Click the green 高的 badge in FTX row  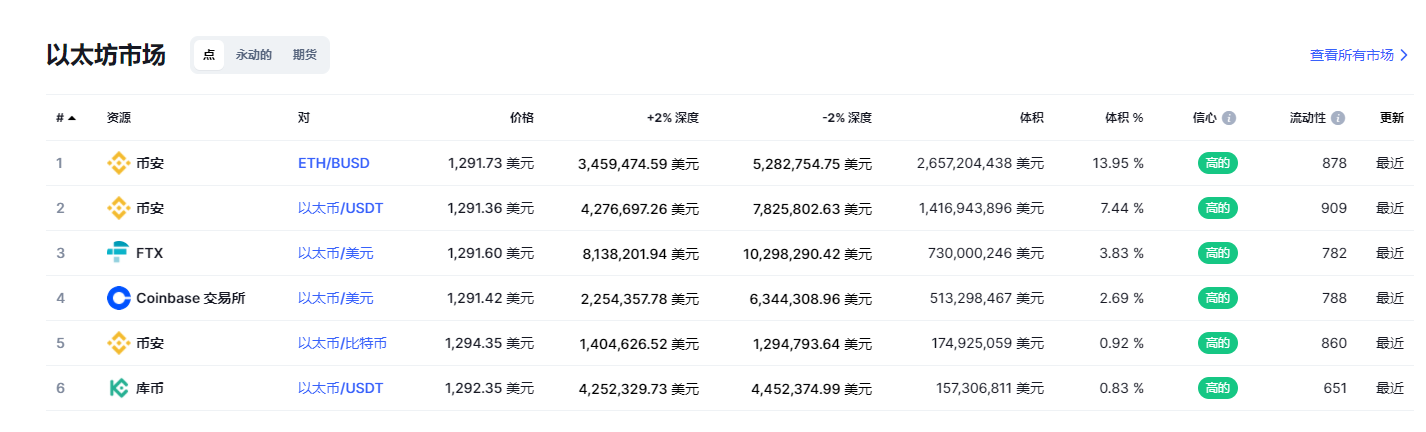click(x=1217, y=253)
